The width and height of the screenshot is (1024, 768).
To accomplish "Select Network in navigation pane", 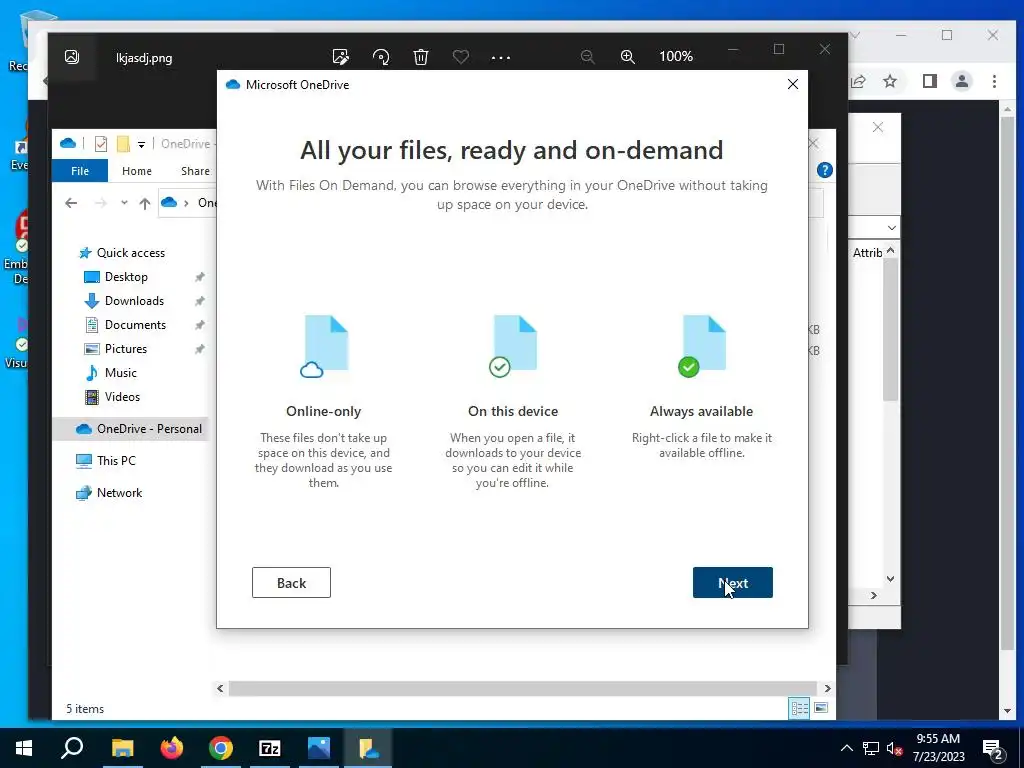I will click(119, 493).
